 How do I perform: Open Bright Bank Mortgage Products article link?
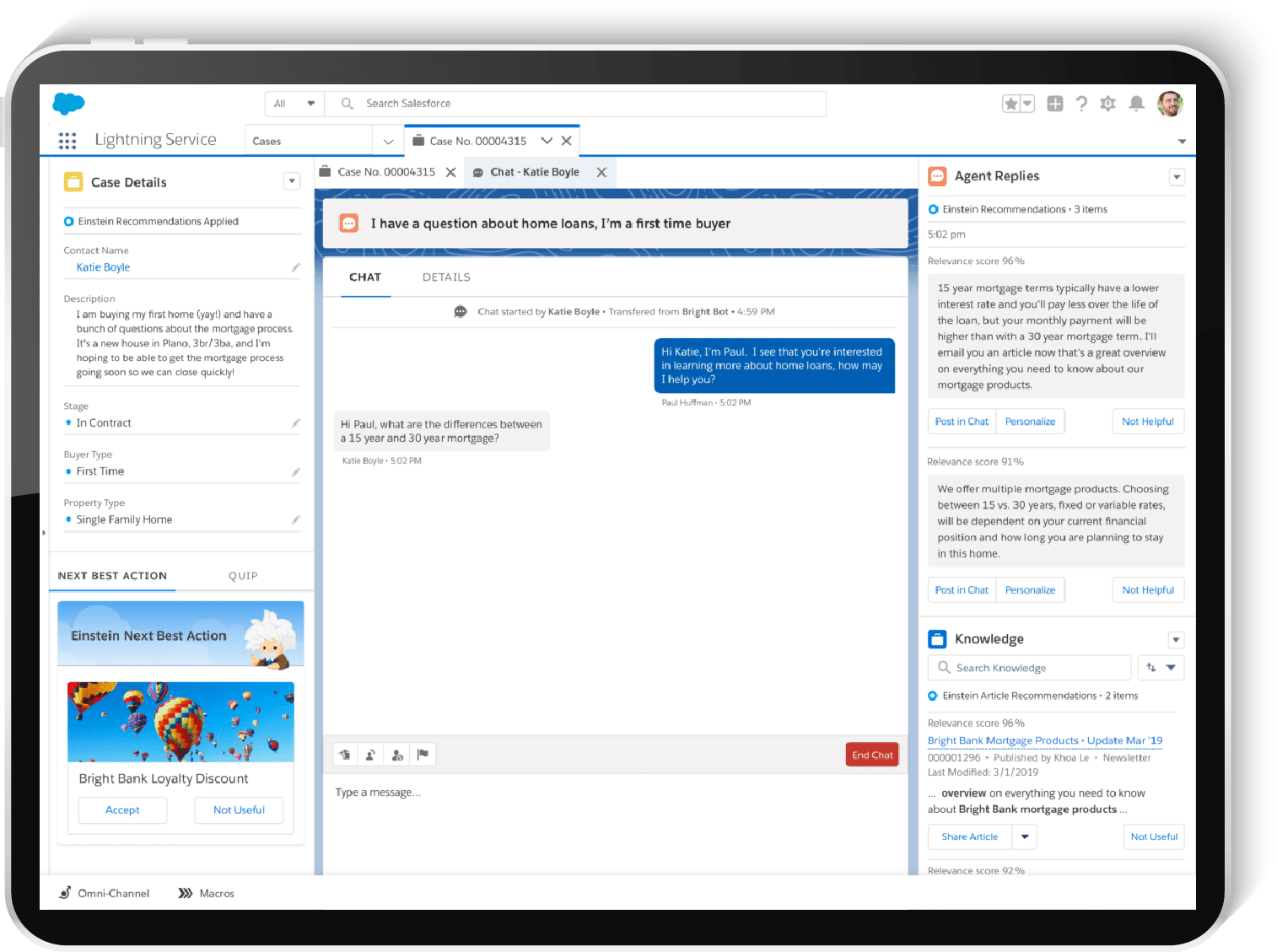[x=1045, y=740]
